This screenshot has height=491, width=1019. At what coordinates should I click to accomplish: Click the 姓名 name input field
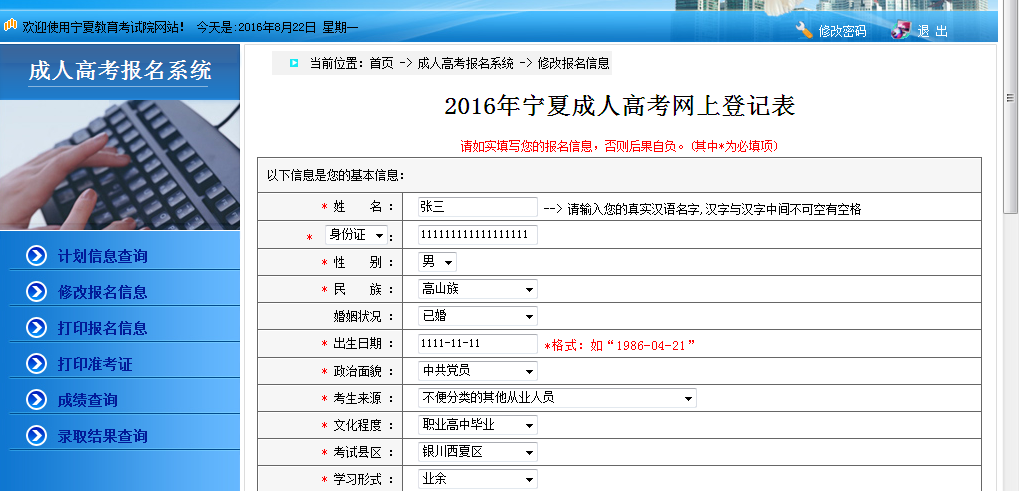click(x=477, y=207)
